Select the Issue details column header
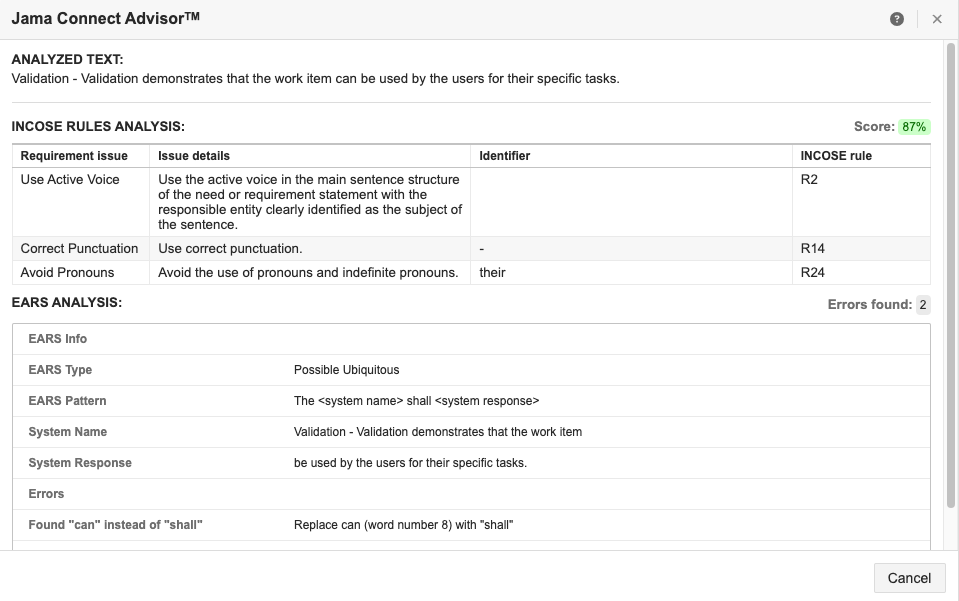Screen dimensions: 959x601 [x=194, y=156]
